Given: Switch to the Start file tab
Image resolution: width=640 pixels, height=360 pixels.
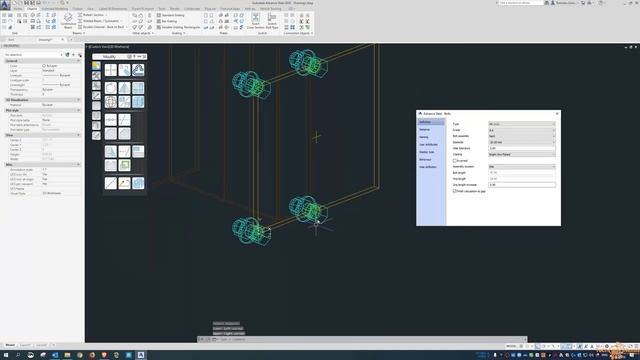Looking at the screenshot, I should [x=11, y=40].
